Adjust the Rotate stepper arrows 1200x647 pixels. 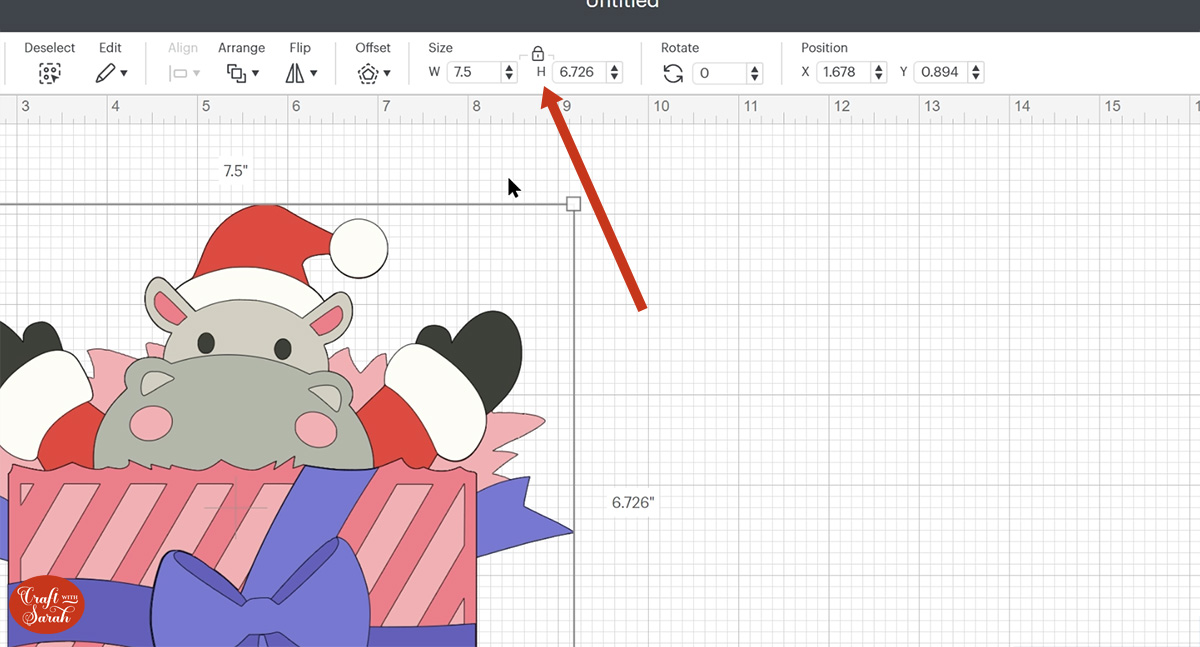(x=755, y=73)
